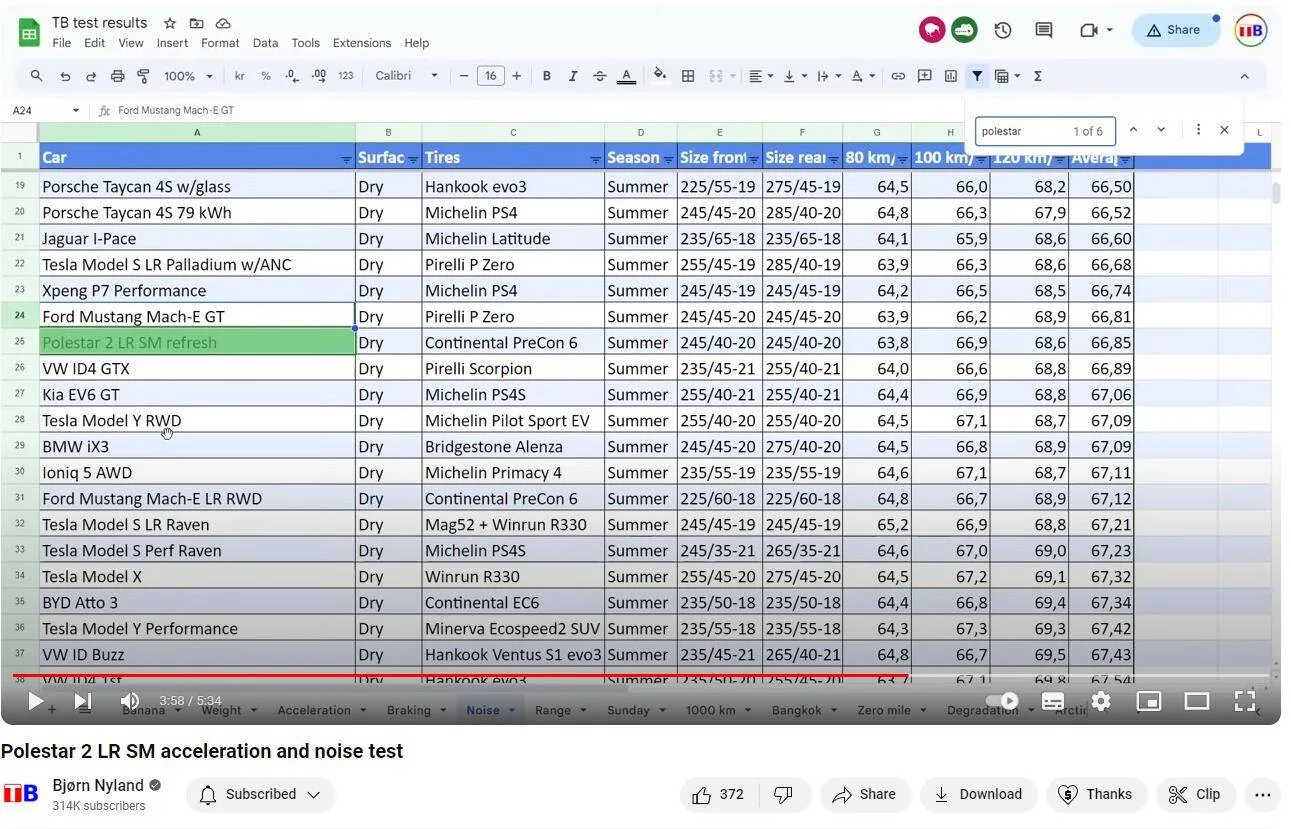
Task: Click the Thanks button
Action: pos(1096,794)
